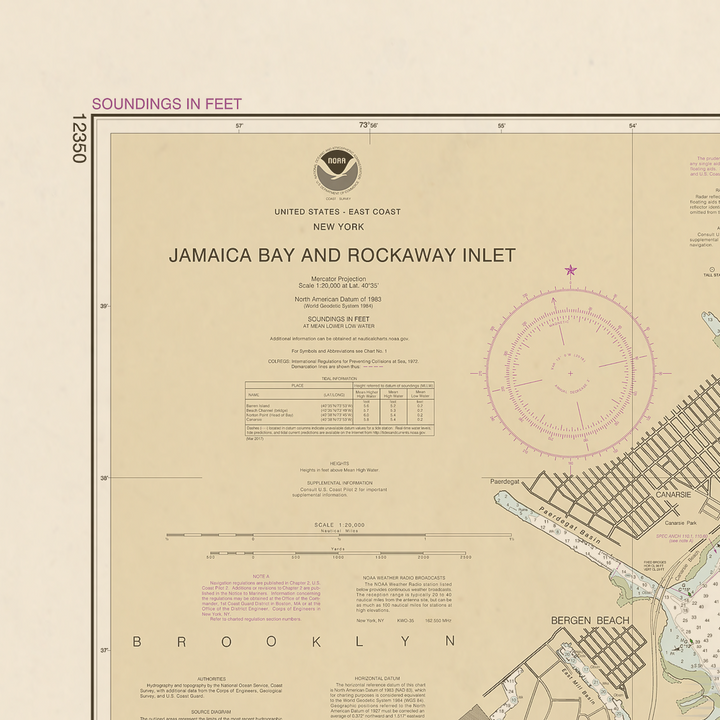Click the center cross of the compass rose
720x720 pixels.
point(570,373)
